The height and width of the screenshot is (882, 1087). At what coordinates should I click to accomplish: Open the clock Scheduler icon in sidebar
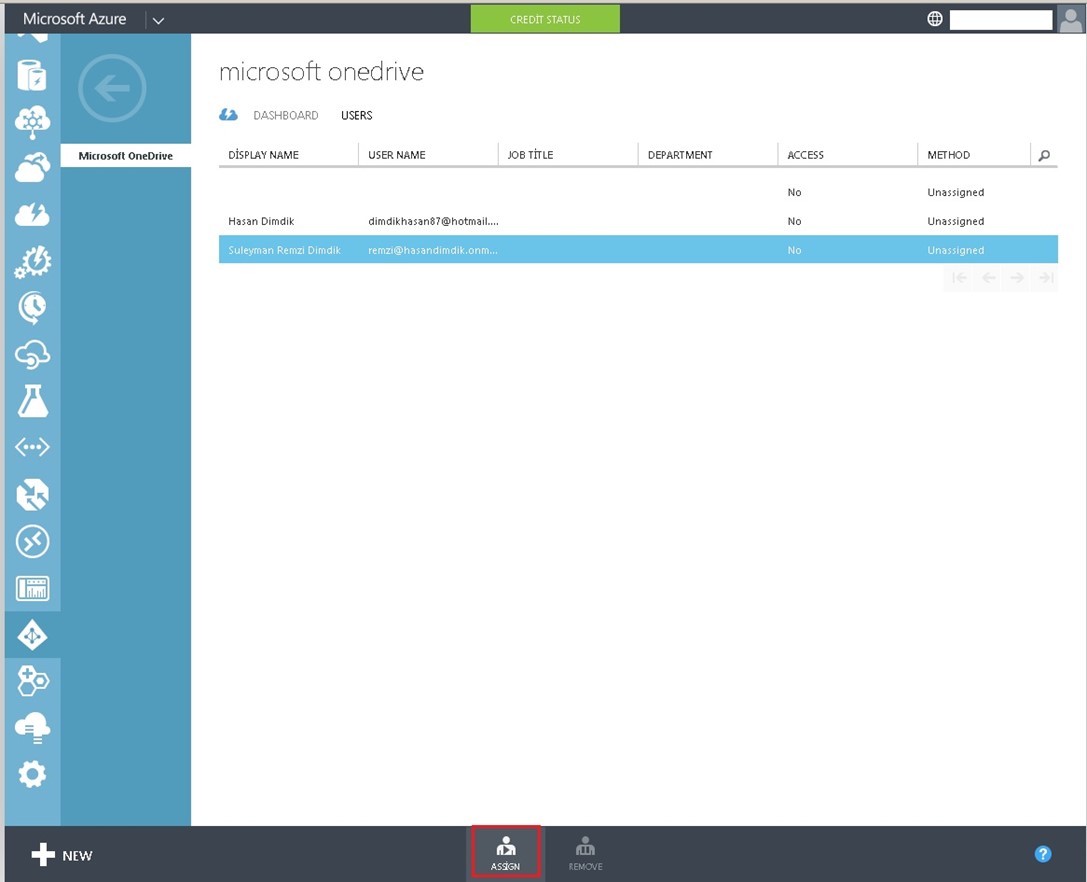(x=32, y=308)
